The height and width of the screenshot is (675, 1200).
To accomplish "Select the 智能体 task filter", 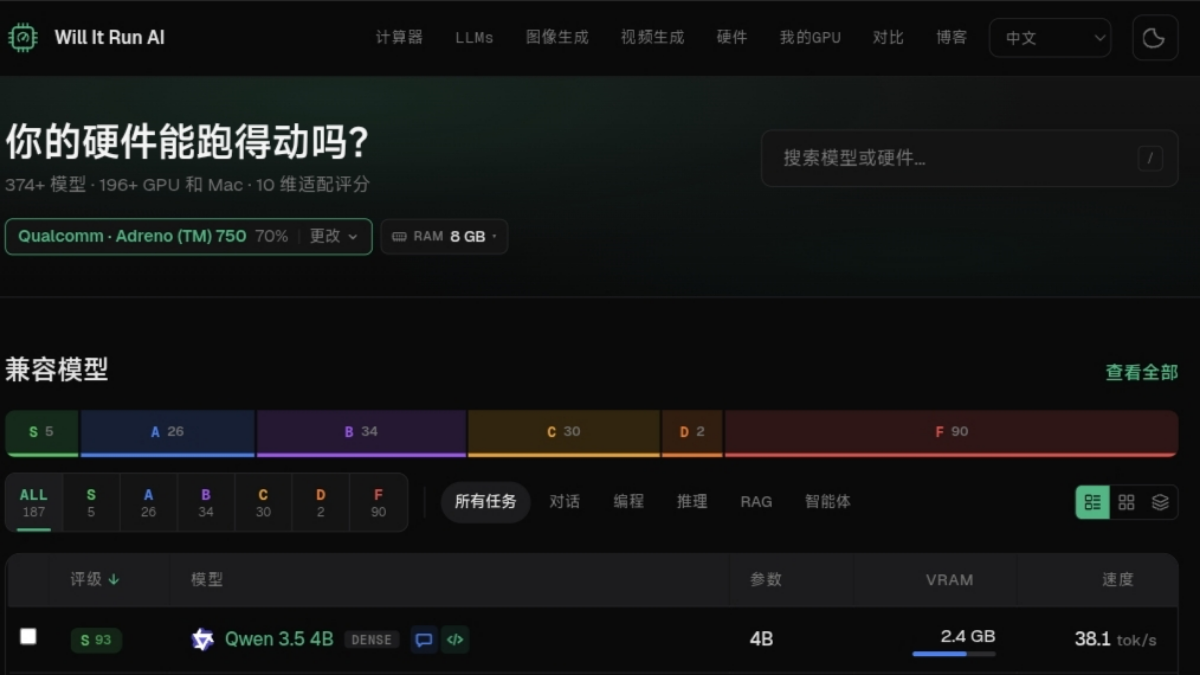I will coord(828,502).
